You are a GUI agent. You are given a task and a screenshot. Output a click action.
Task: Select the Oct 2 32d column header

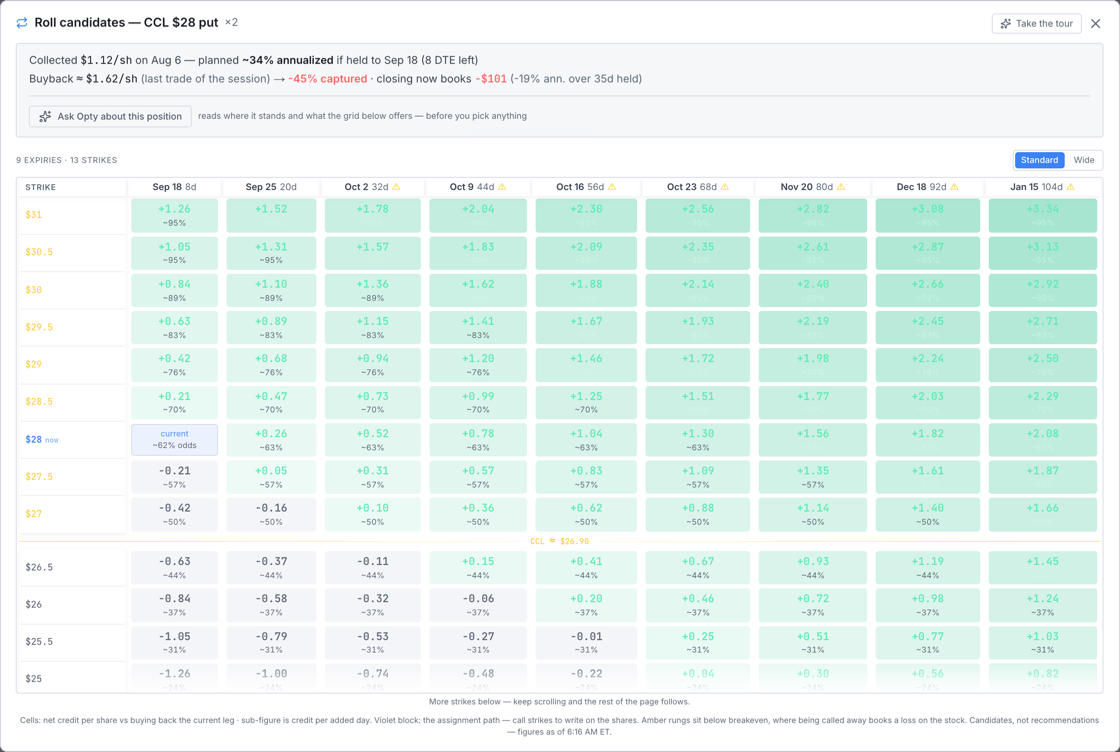372,187
